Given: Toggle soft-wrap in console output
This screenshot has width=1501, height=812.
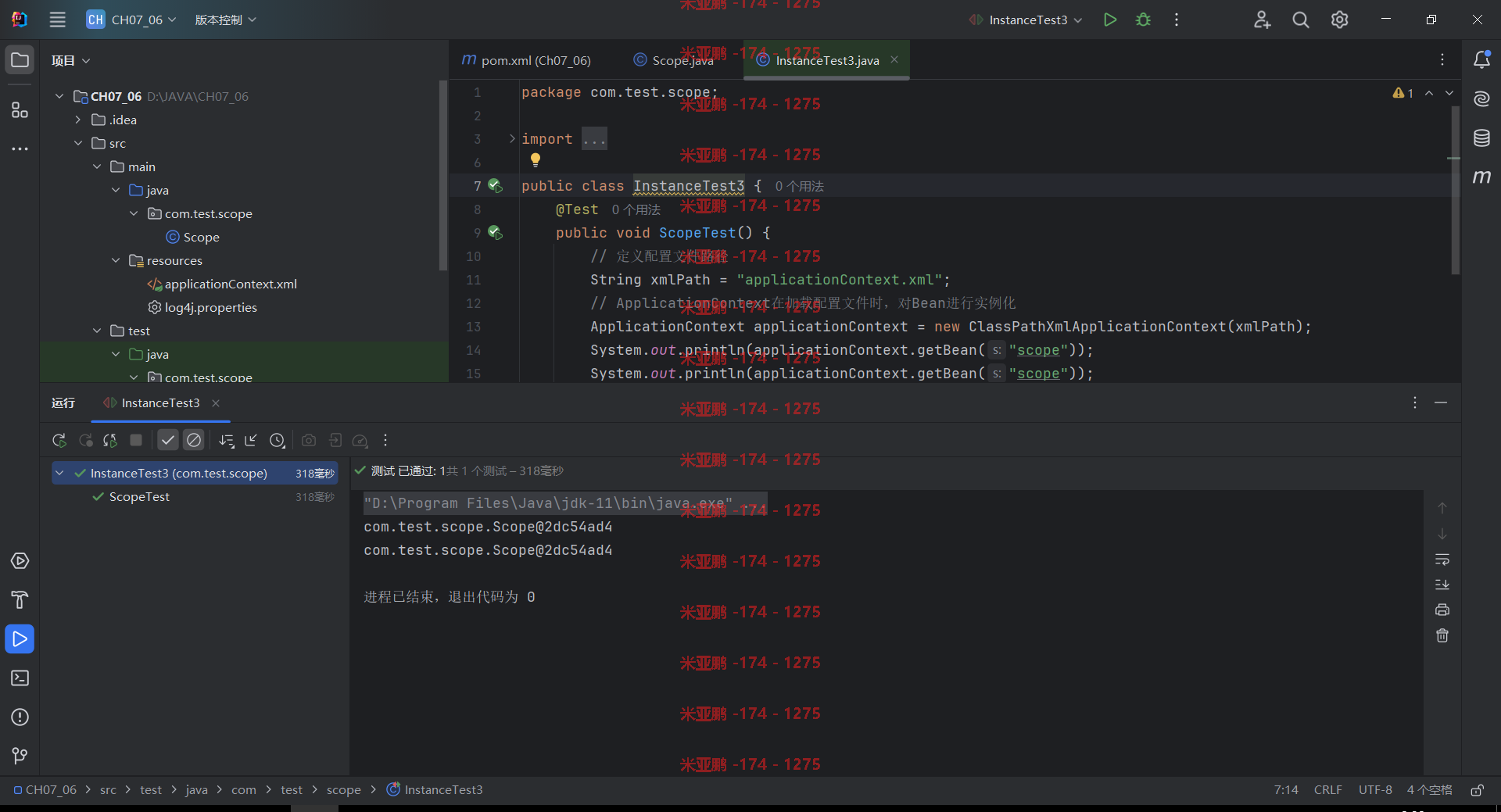Looking at the screenshot, I should click(1442, 559).
